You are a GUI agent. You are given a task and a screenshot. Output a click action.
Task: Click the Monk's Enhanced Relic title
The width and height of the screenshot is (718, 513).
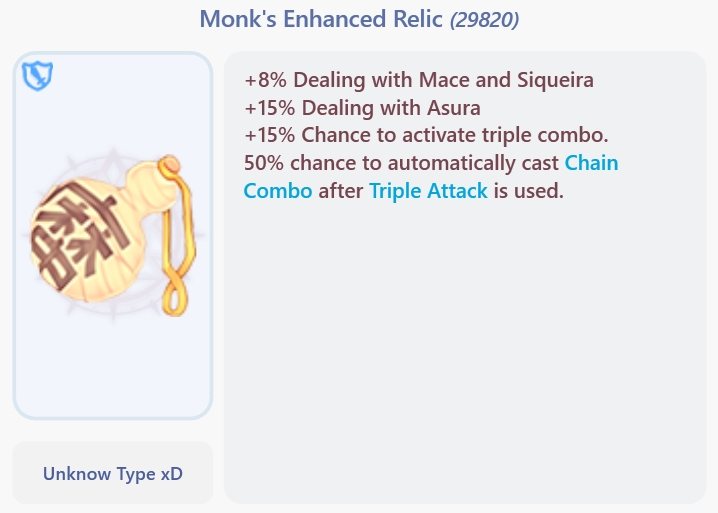320,19
